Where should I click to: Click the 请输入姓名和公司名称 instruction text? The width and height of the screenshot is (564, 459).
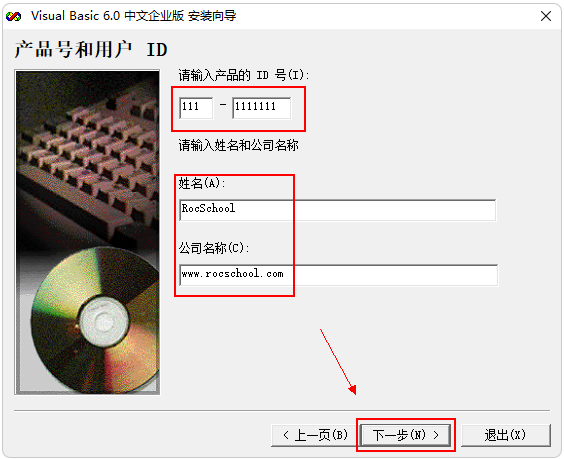(x=238, y=145)
